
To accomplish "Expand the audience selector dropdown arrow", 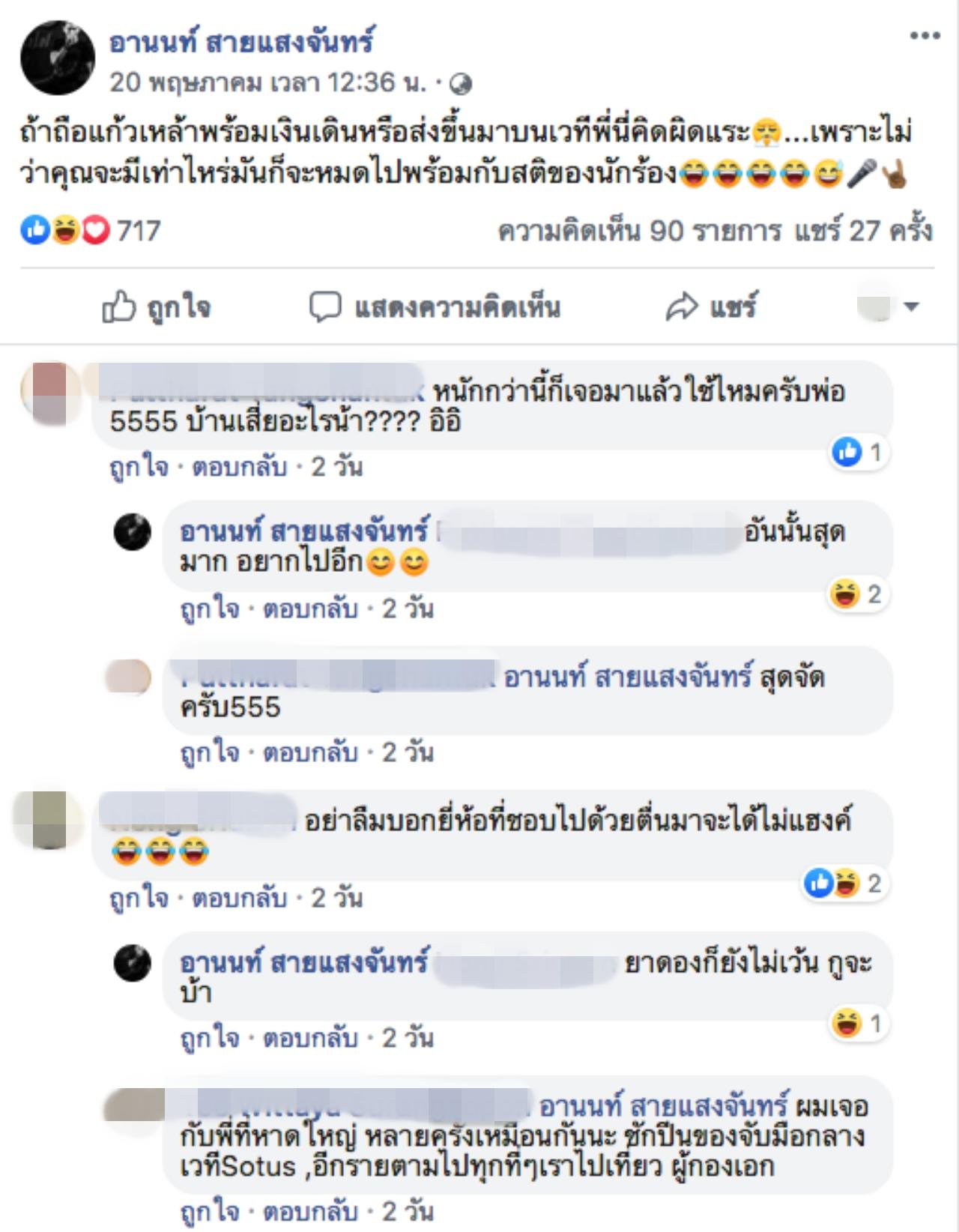I will point(911,307).
